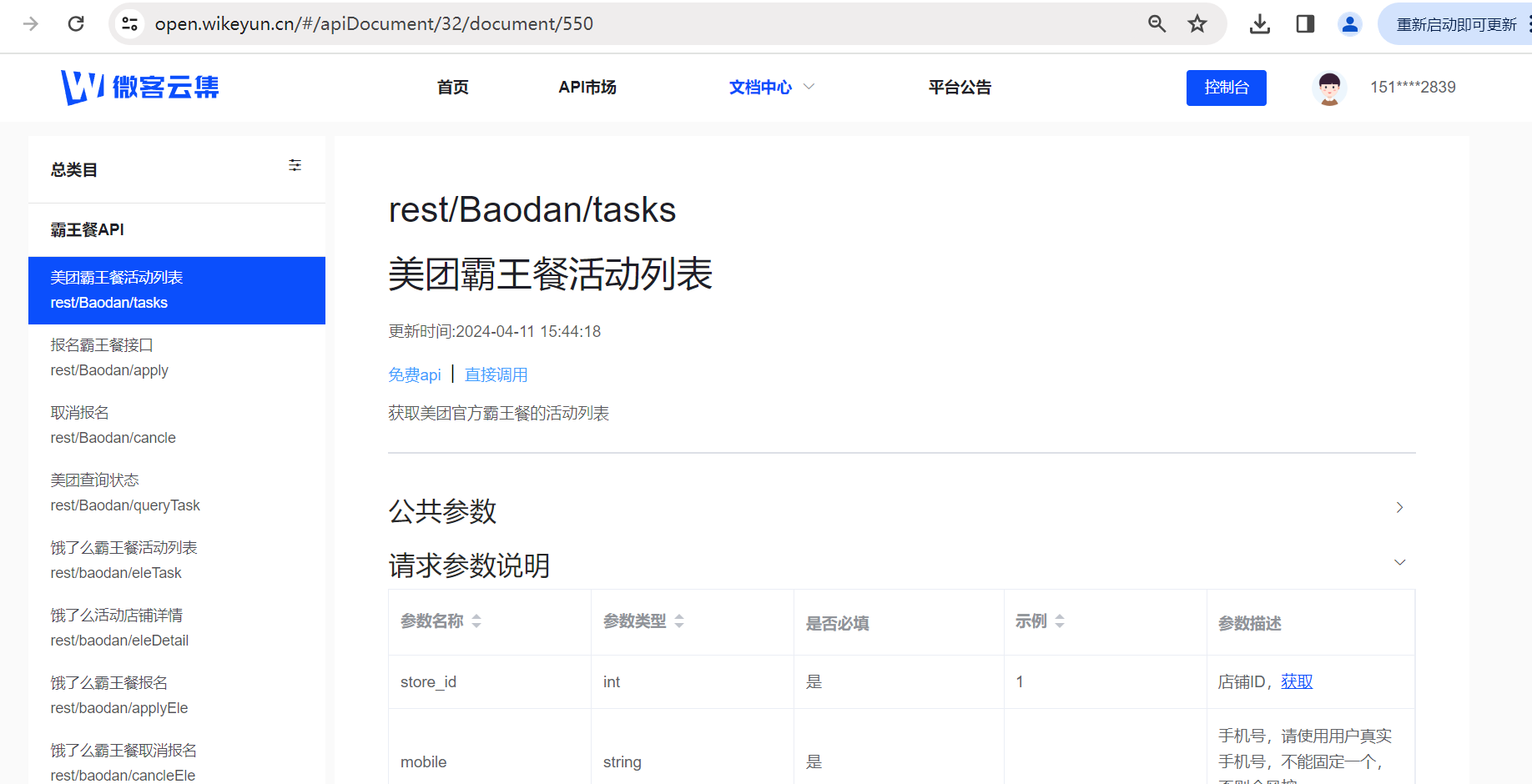Click 更新时间:2024-04-11 15:44:18 text
Viewport: 1532px width, 784px height.
(x=495, y=331)
